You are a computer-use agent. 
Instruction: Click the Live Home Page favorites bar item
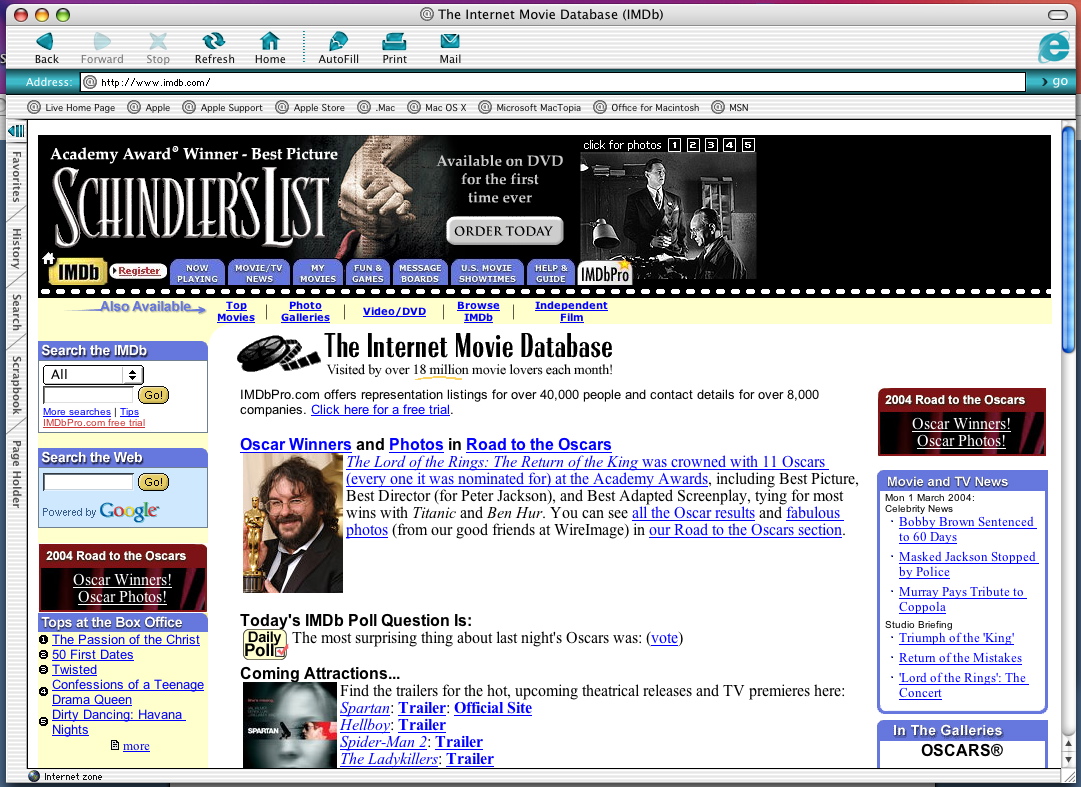coord(72,108)
